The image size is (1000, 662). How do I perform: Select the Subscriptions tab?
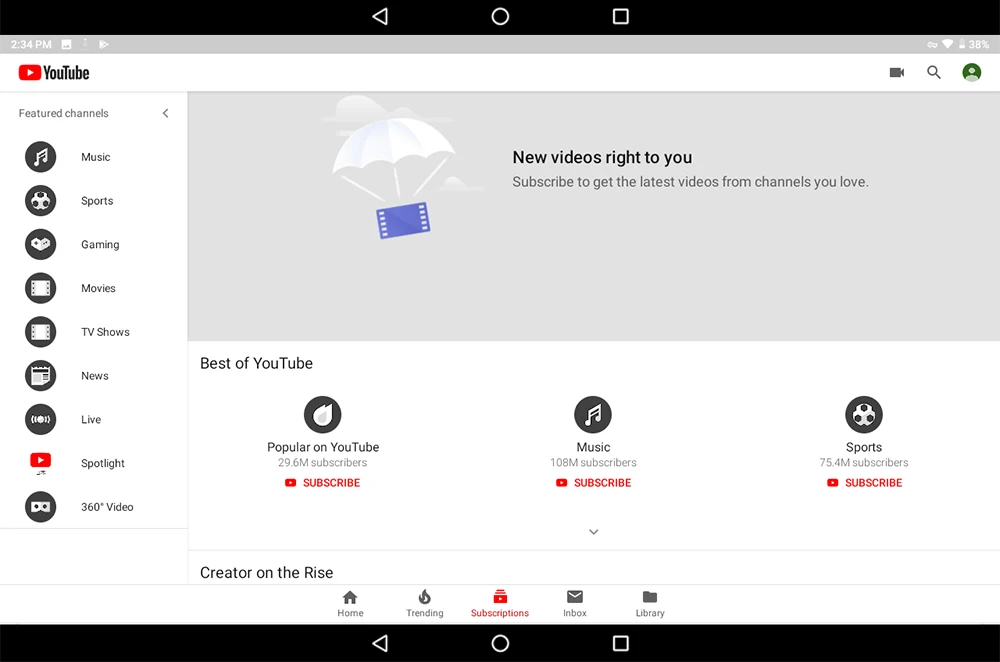499,603
